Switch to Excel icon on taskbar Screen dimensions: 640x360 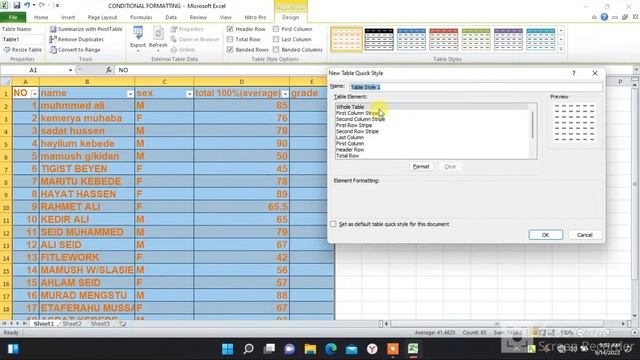(x=413, y=349)
